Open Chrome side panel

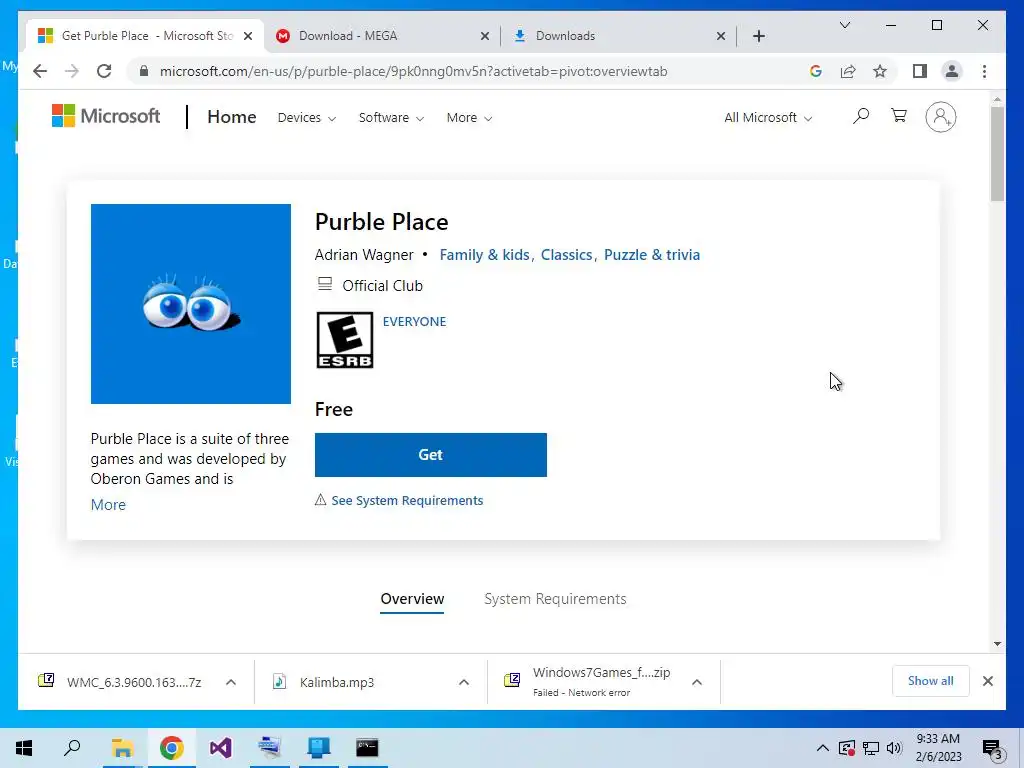tap(920, 71)
